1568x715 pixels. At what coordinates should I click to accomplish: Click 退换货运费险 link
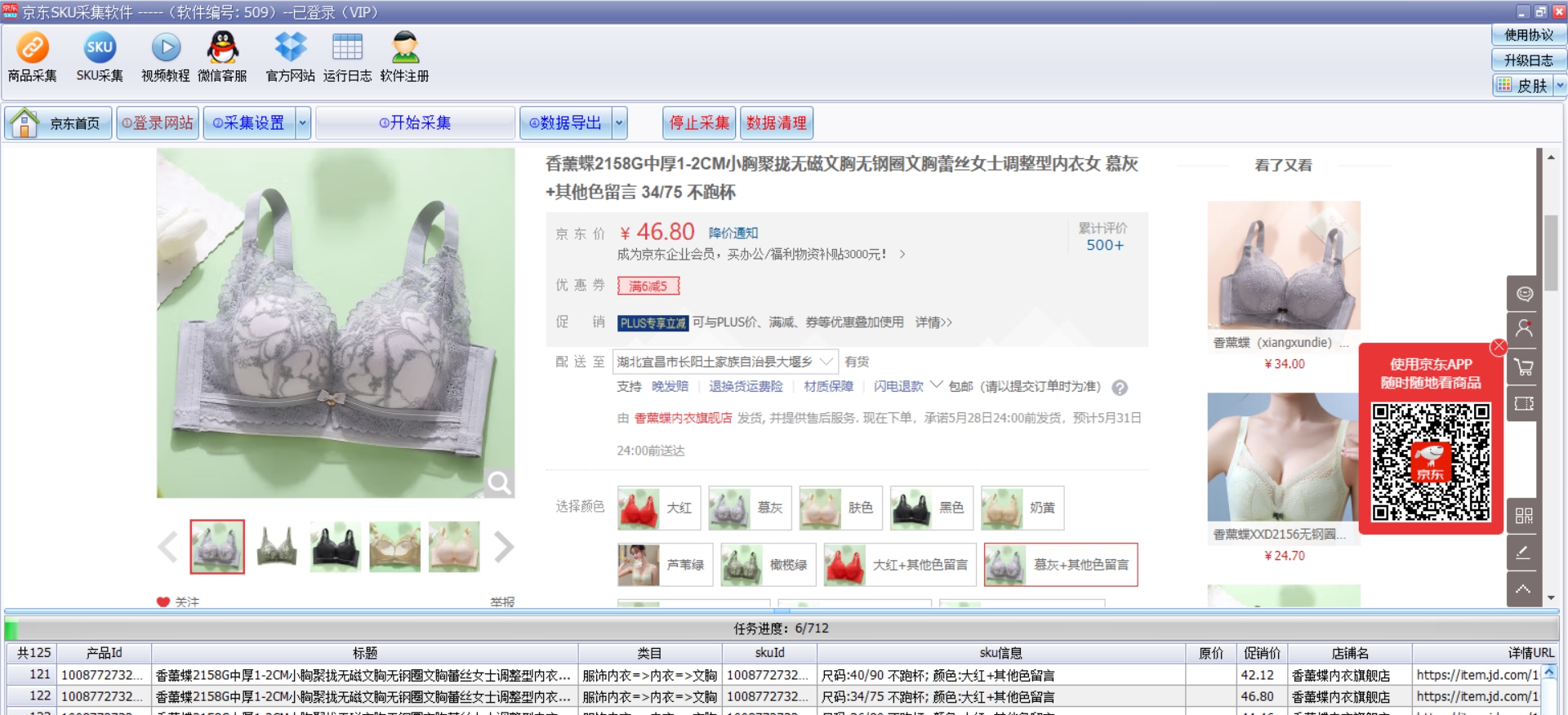pos(746,387)
